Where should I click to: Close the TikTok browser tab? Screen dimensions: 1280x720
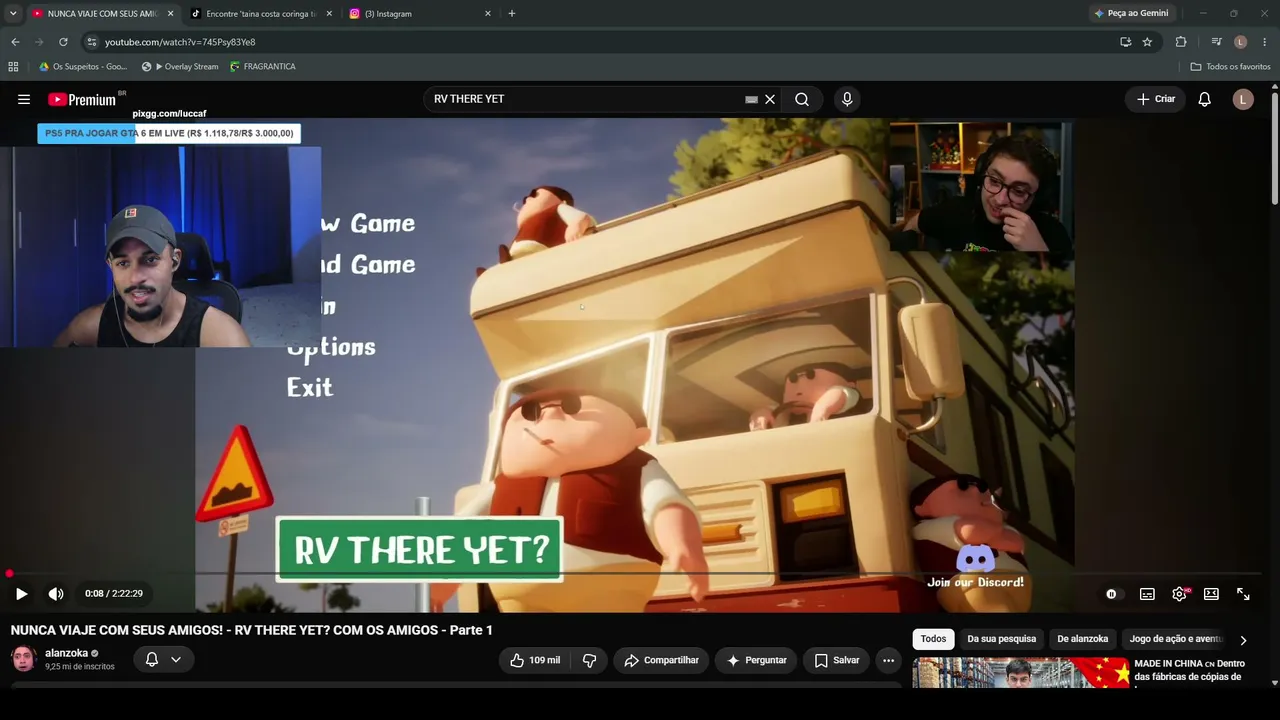(329, 14)
